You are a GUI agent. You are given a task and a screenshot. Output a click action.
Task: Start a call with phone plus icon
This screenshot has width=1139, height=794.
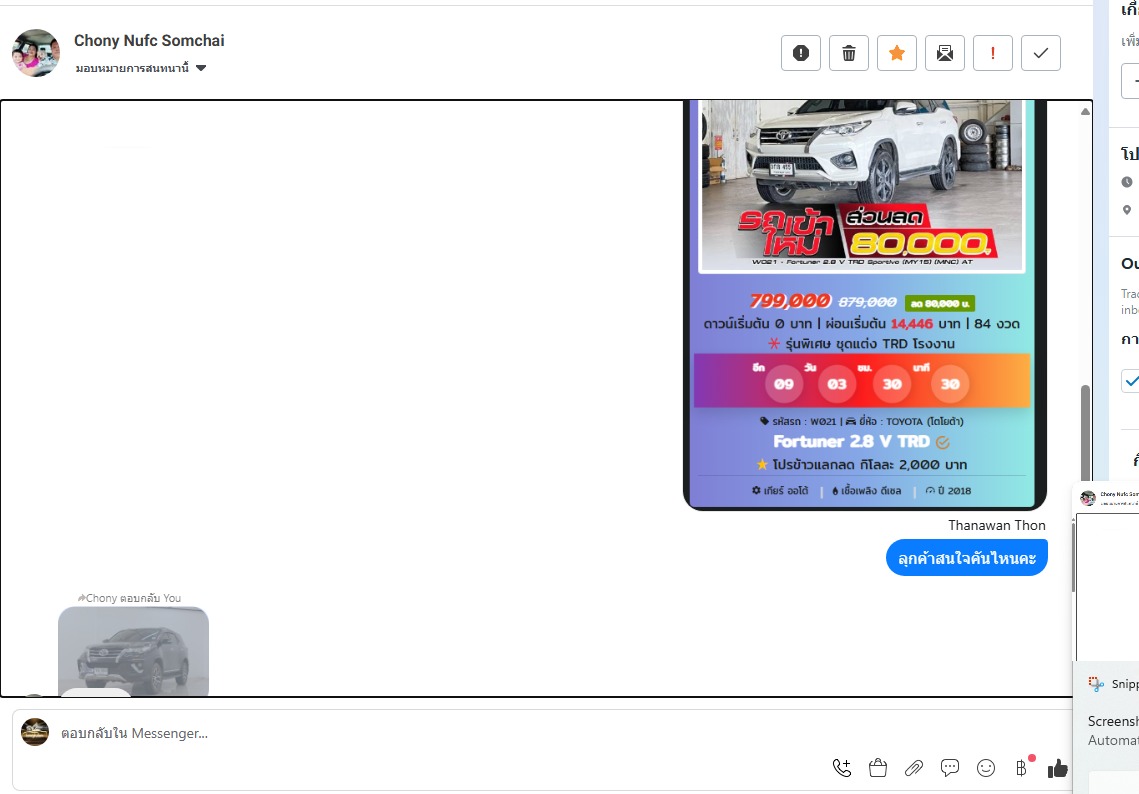[x=842, y=768]
